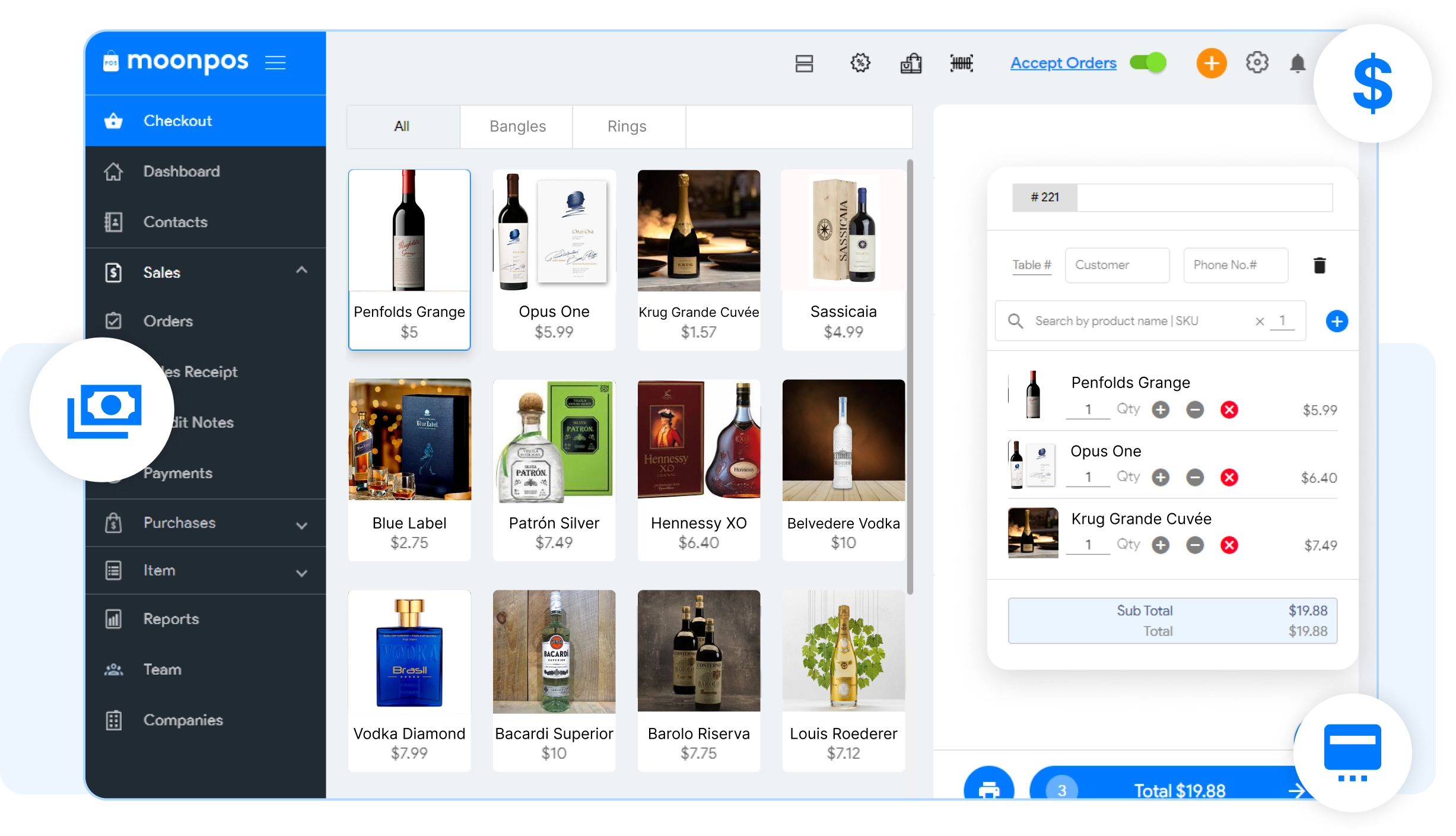Clear the order using the trash icon
Screen dimensions: 1456x836
[1319, 265]
